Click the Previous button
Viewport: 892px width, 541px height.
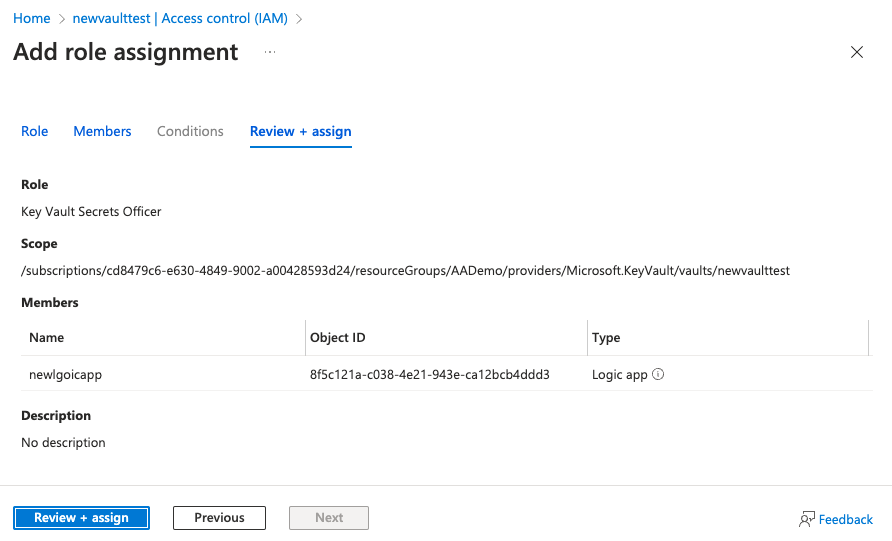(219, 518)
